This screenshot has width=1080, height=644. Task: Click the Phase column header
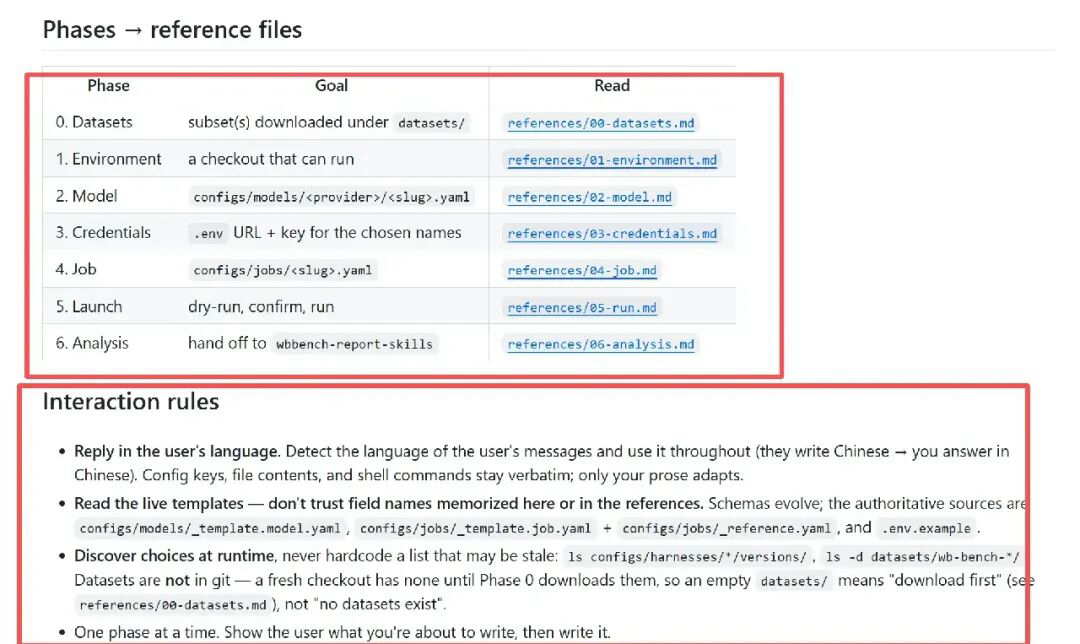(x=108, y=85)
